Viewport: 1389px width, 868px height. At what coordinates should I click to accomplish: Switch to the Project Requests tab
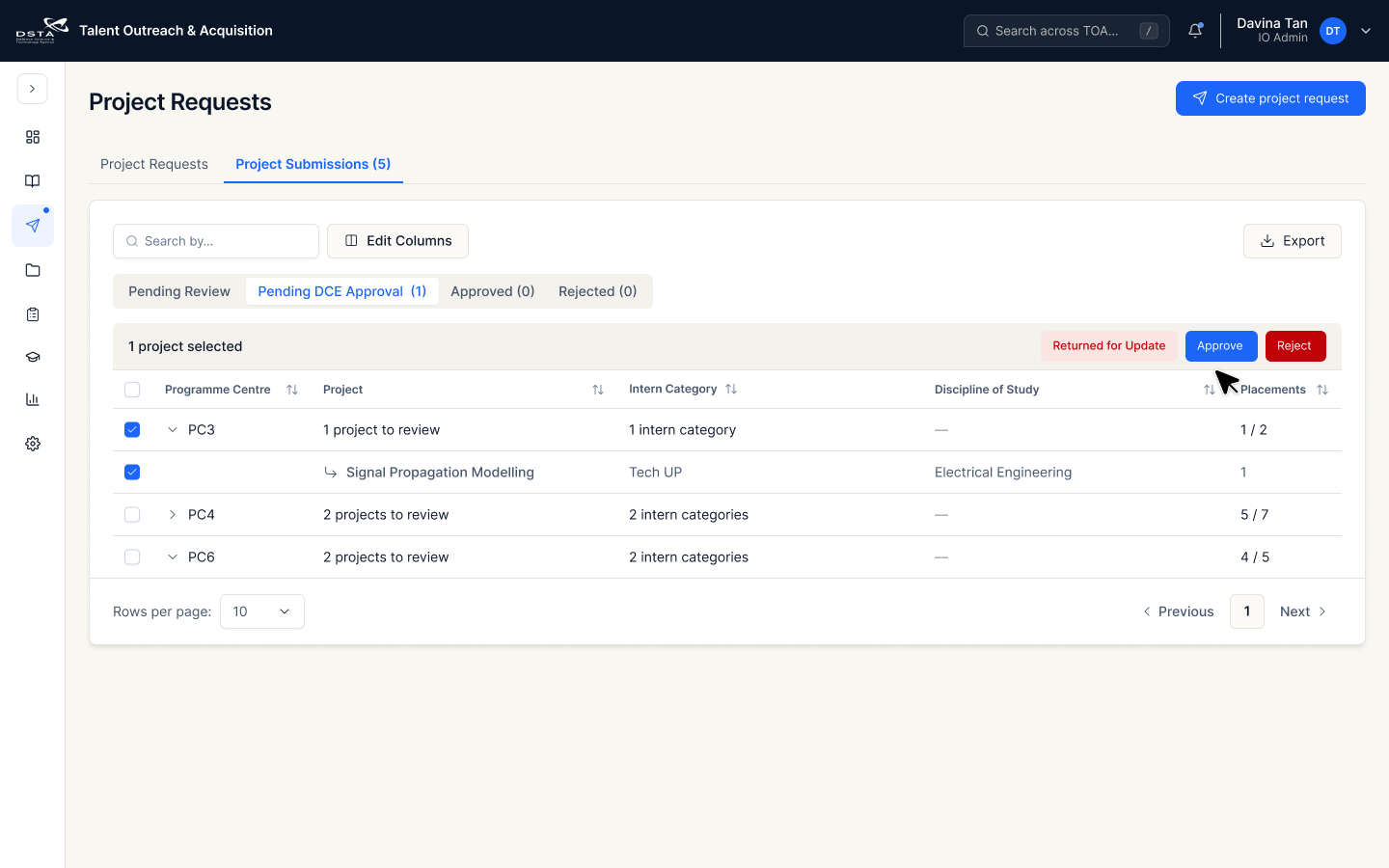(154, 164)
